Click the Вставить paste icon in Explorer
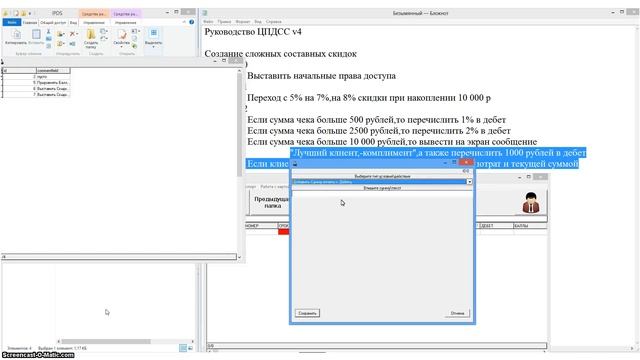640x360 pixels. 36,35
